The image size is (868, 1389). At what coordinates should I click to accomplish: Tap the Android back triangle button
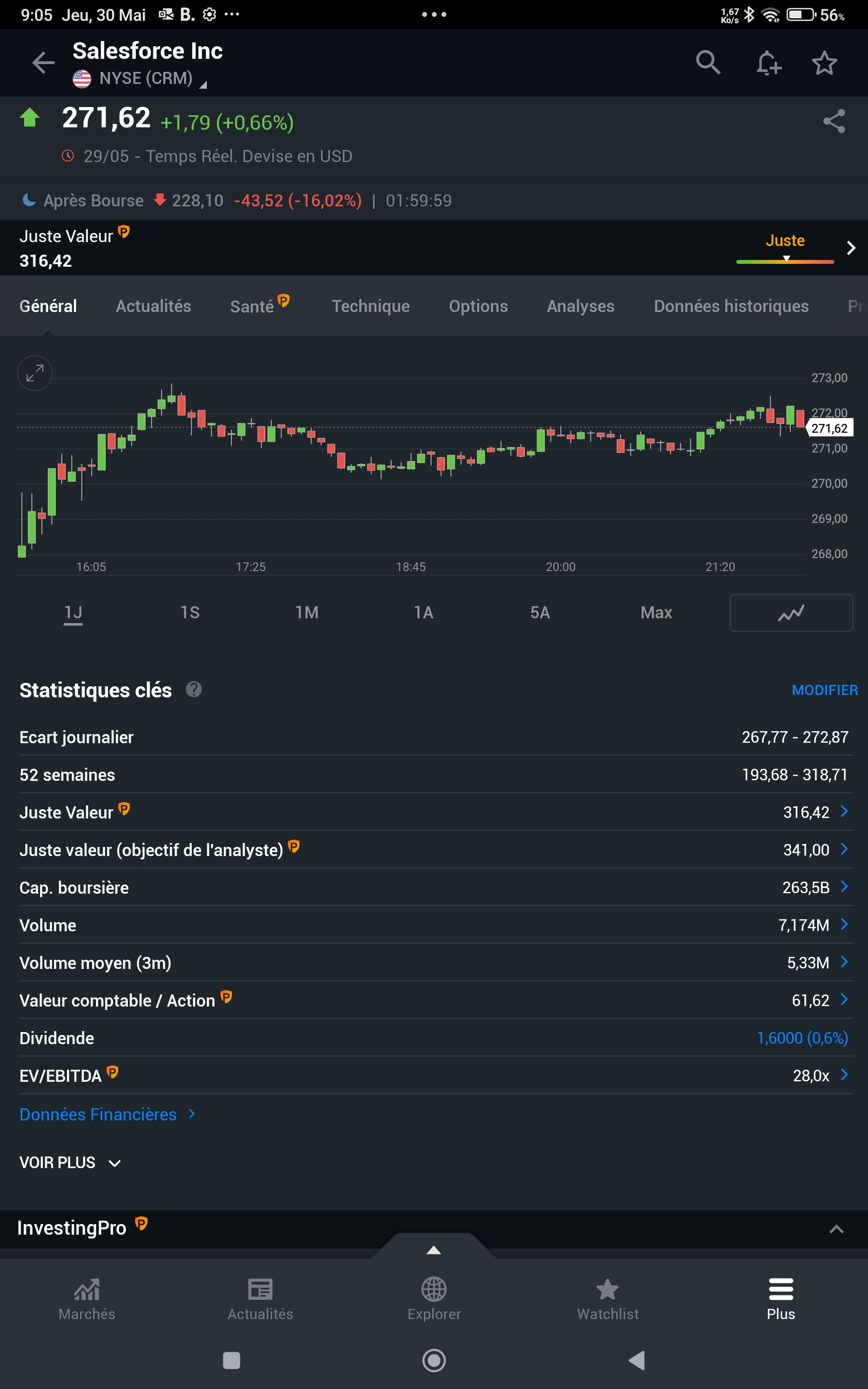click(x=637, y=1360)
